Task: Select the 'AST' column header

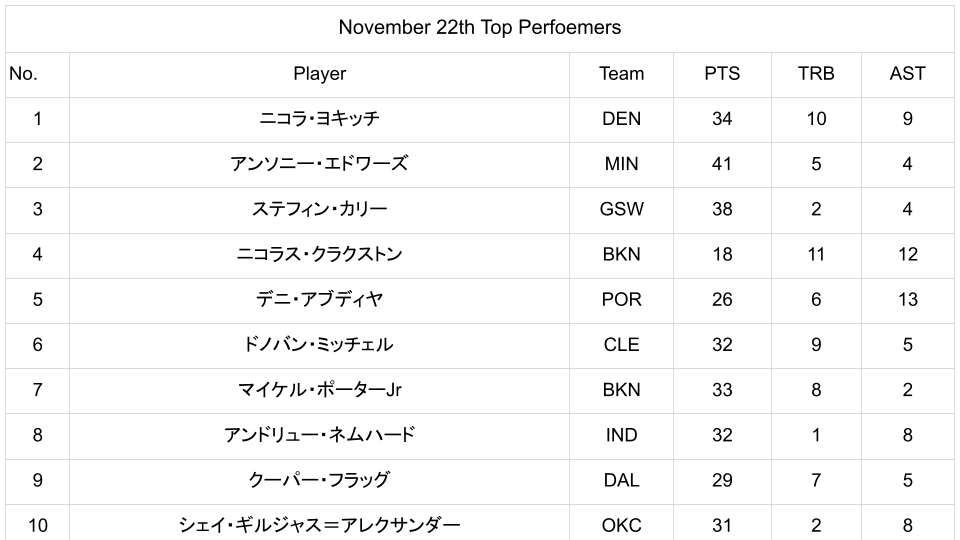Action: click(907, 74)
